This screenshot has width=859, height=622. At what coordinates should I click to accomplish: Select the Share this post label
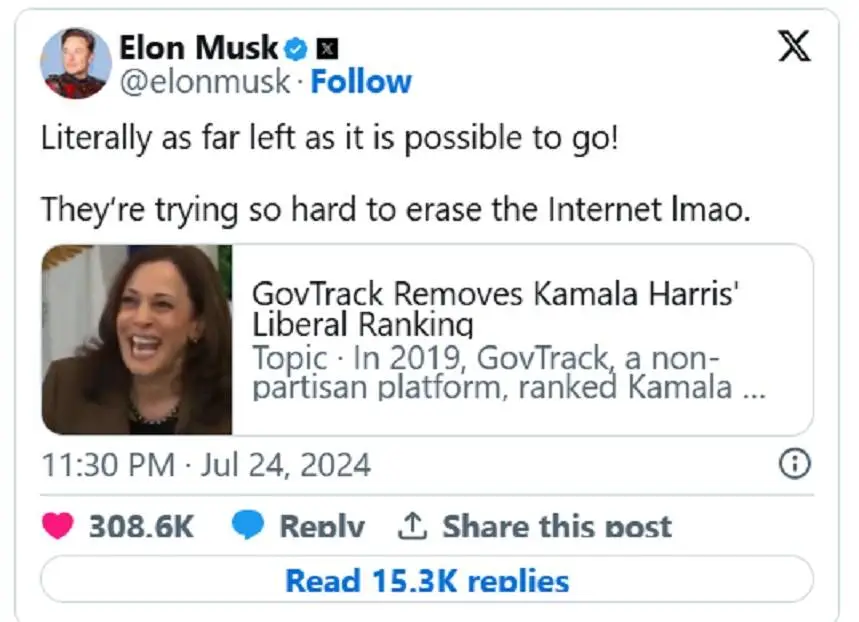(557, 526)
